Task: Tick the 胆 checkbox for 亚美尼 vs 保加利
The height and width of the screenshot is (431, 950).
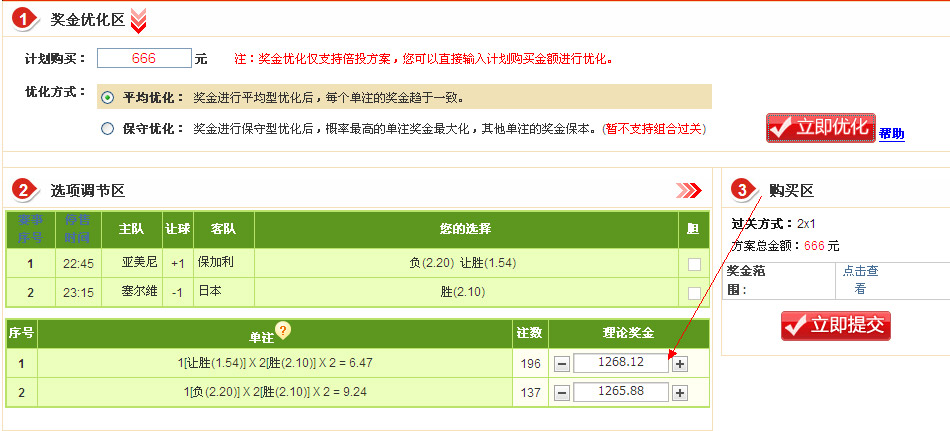Action: 694,264
